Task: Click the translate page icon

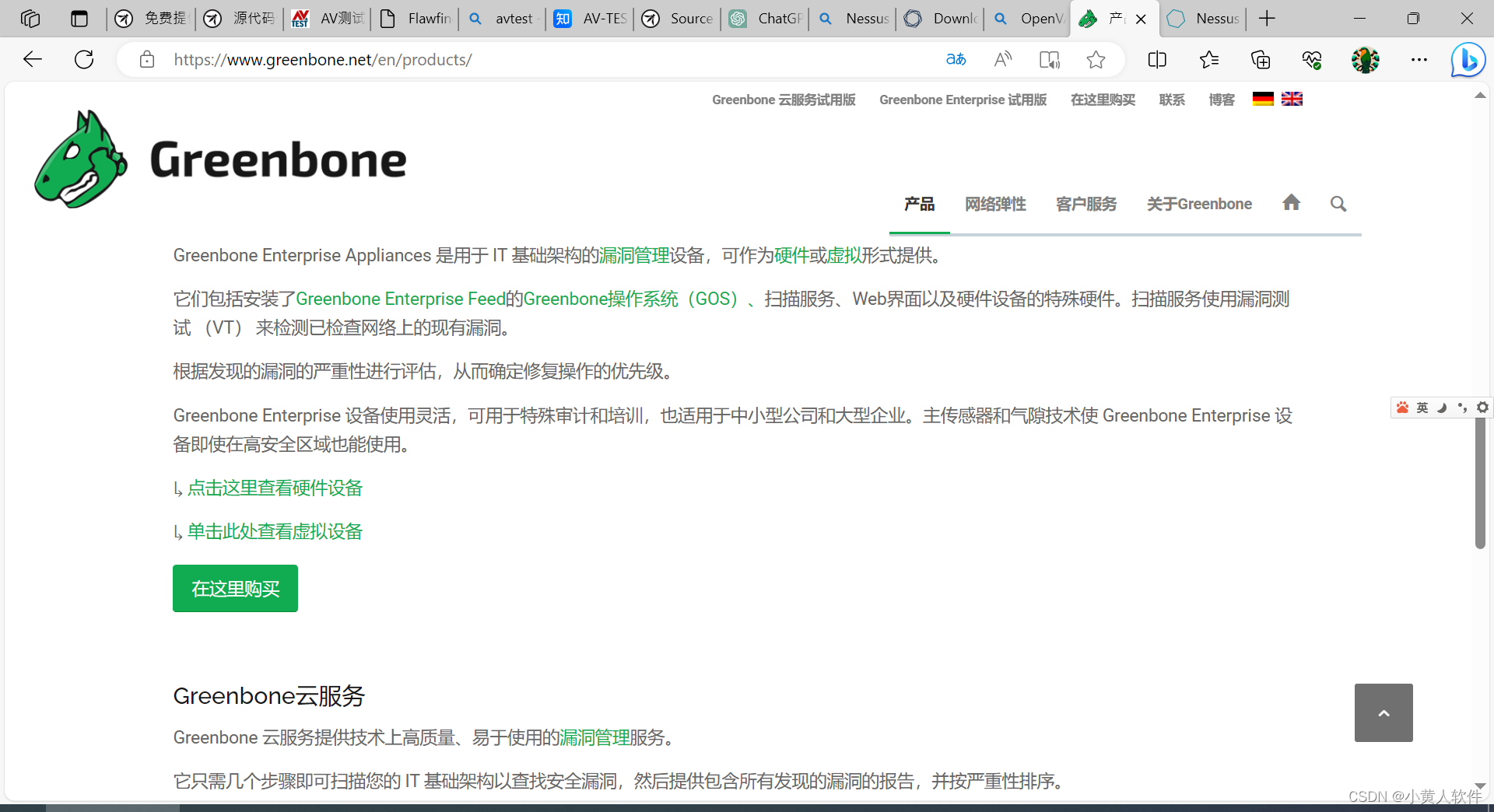Action: (956, 59)
